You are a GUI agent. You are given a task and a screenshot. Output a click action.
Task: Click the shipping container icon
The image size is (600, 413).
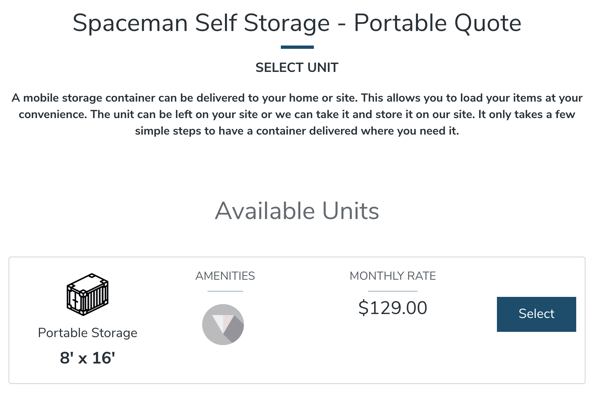88,294
